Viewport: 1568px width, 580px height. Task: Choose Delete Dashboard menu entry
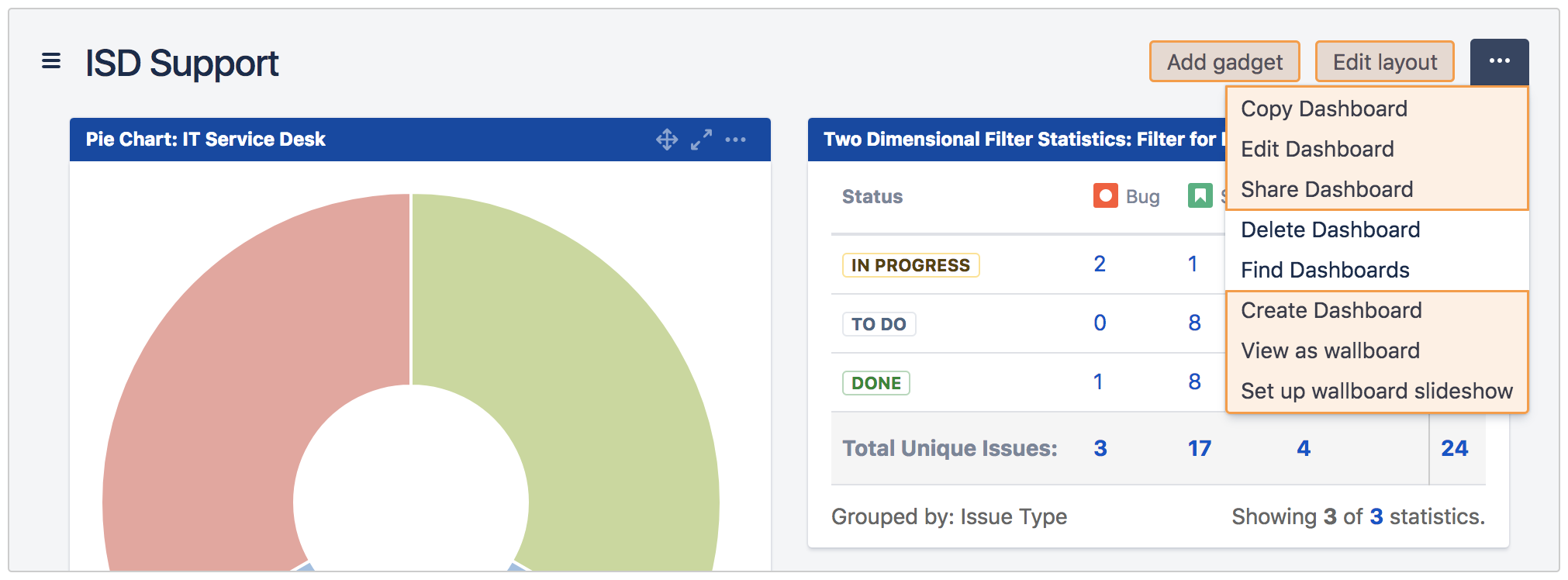tap(1330, 230)
